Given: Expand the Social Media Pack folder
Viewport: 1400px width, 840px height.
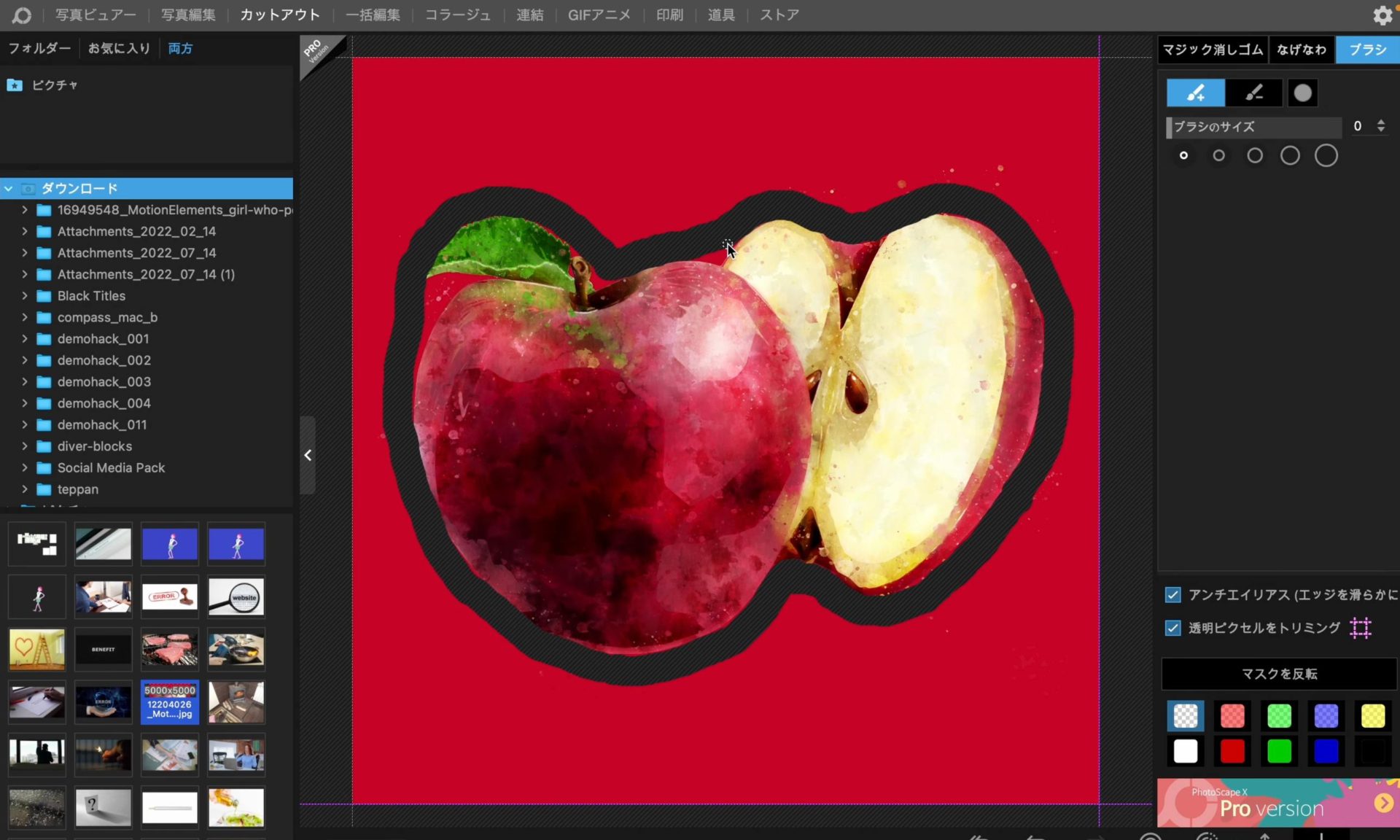Looking at the screenshot, I should 25,468.
